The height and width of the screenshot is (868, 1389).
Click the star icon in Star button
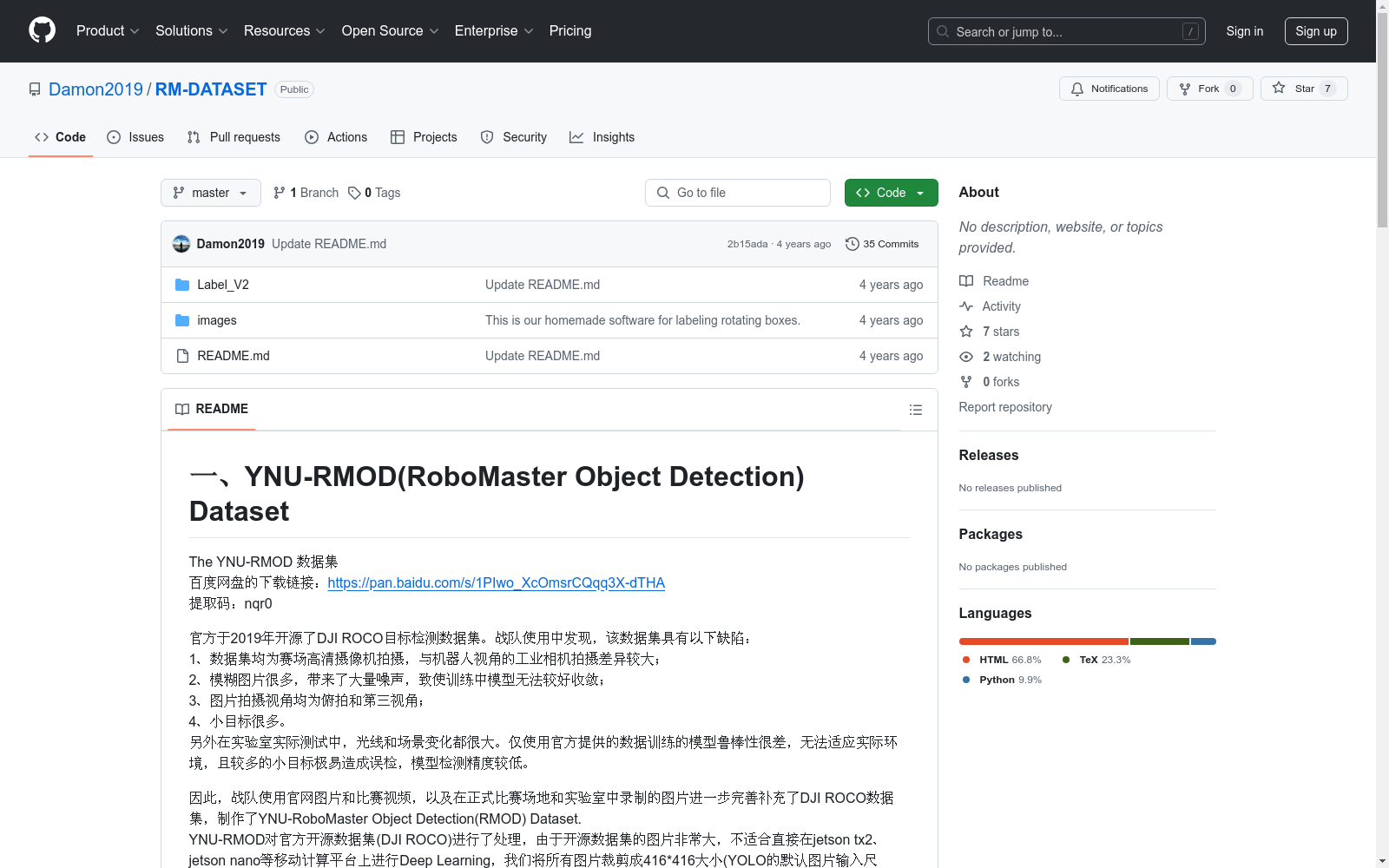1279,88
